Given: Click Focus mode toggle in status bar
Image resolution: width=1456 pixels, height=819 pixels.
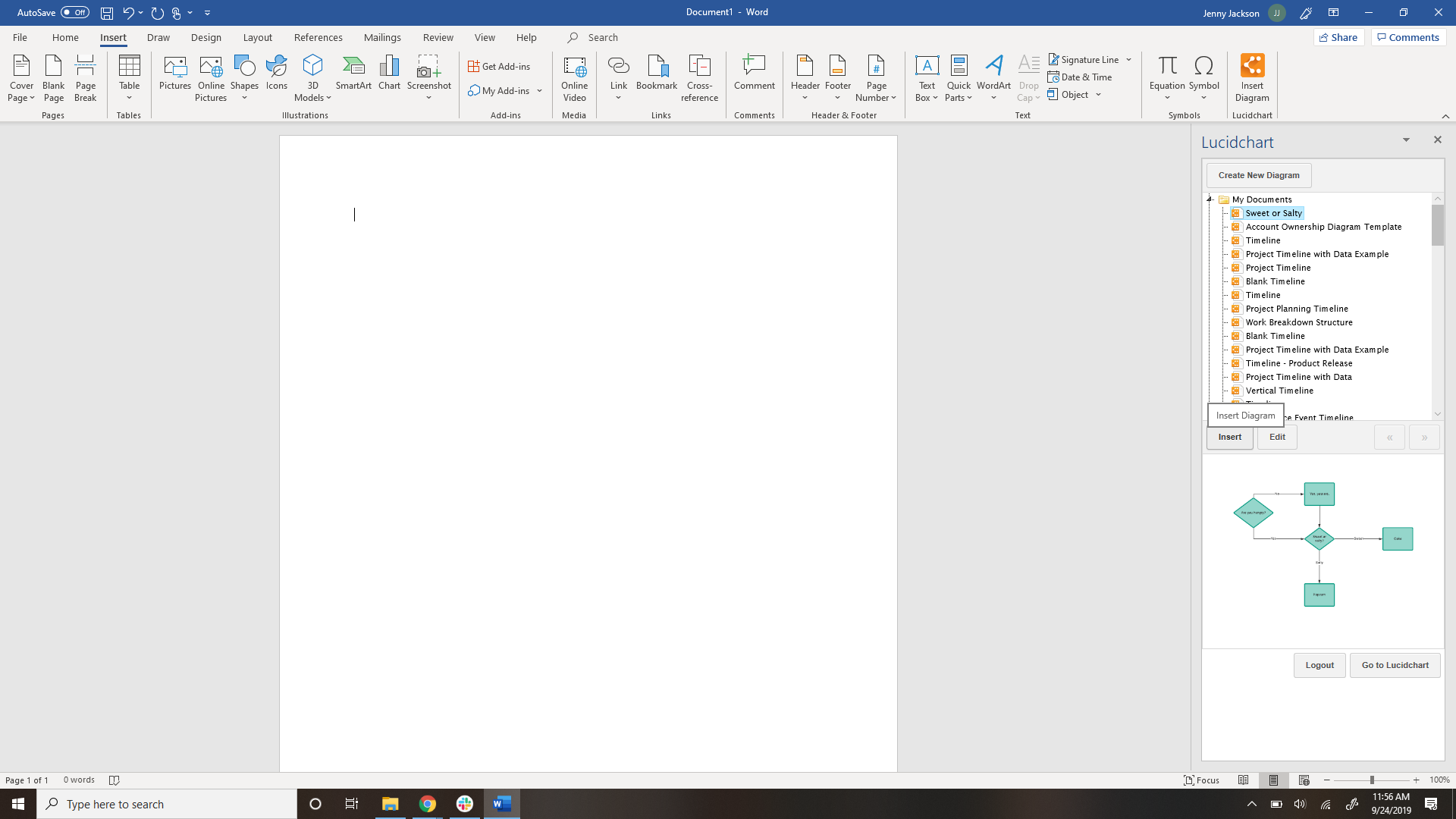Looking at the screenshot, I should tap(1201, 780).
